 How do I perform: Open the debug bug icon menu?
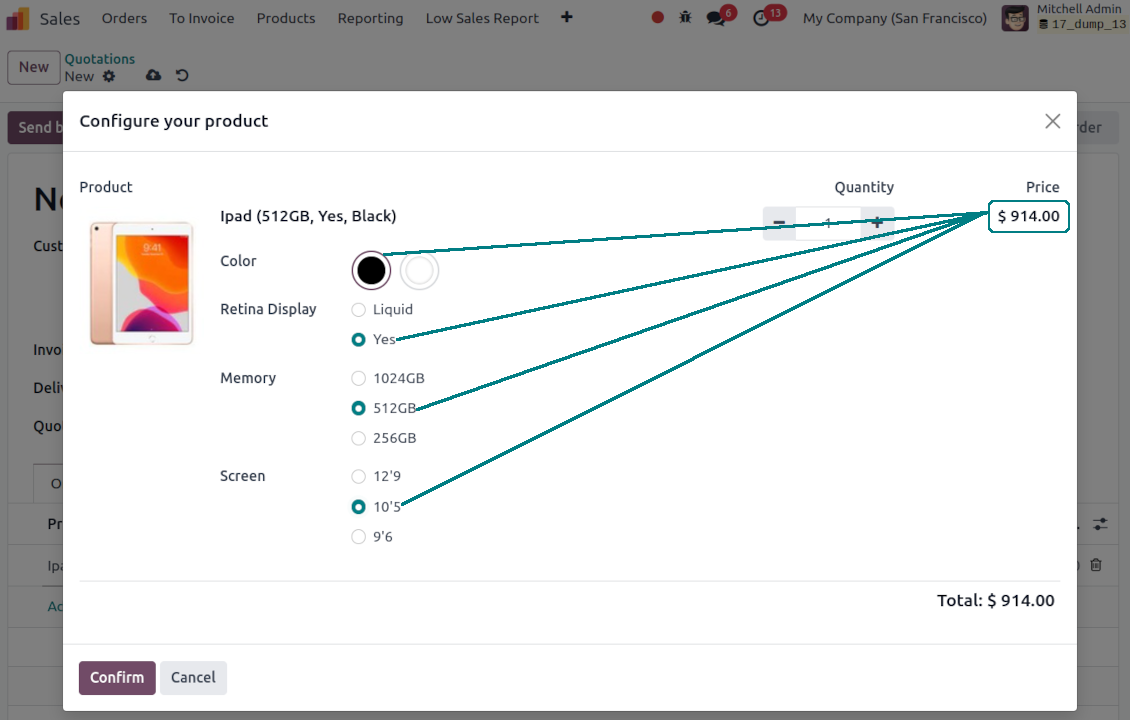click(685, 17)
